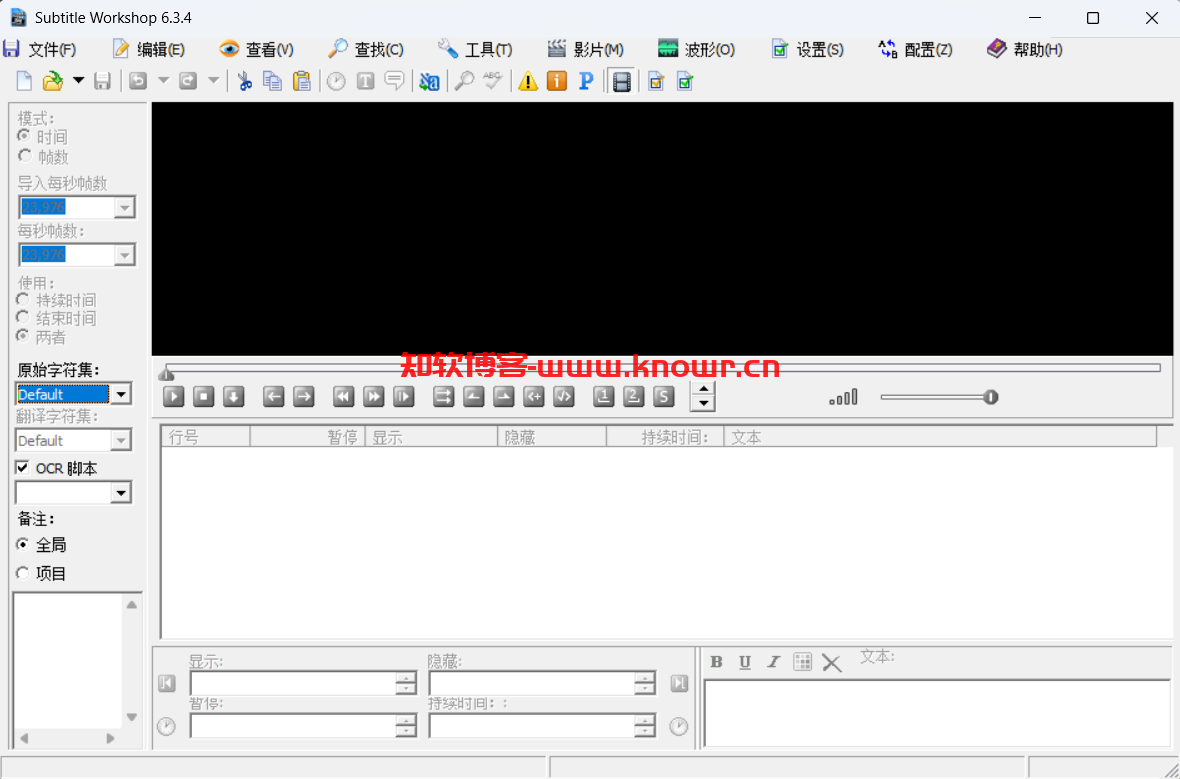Open the OCR script dropdown list

[x=120, y=493]
